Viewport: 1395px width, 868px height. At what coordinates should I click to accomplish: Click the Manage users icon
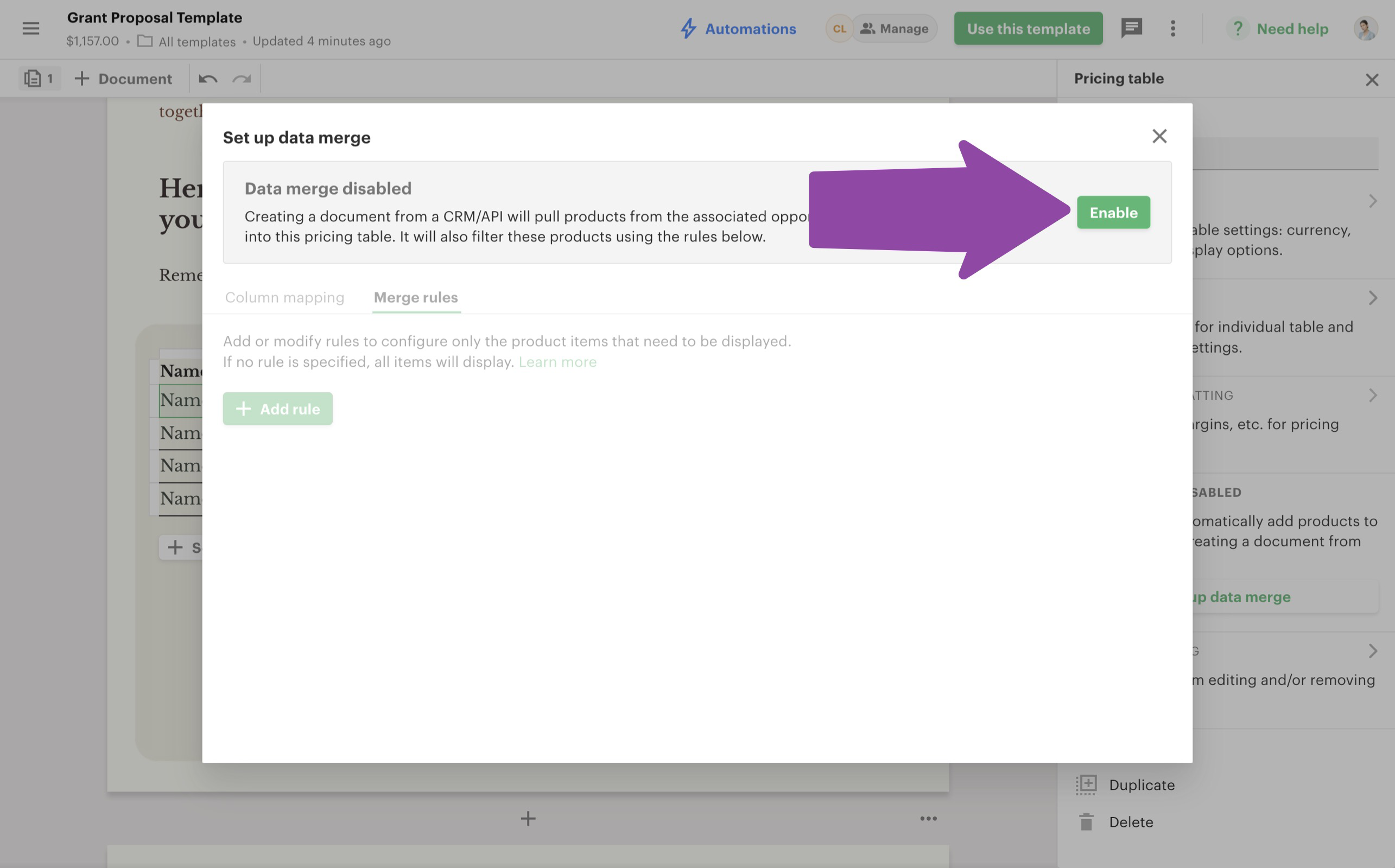point(868,27)
